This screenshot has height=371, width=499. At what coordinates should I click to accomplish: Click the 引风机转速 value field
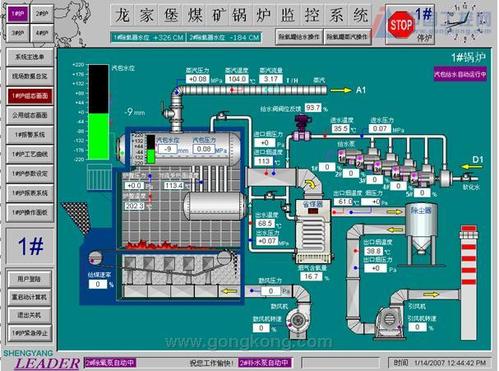coord(417,328)
